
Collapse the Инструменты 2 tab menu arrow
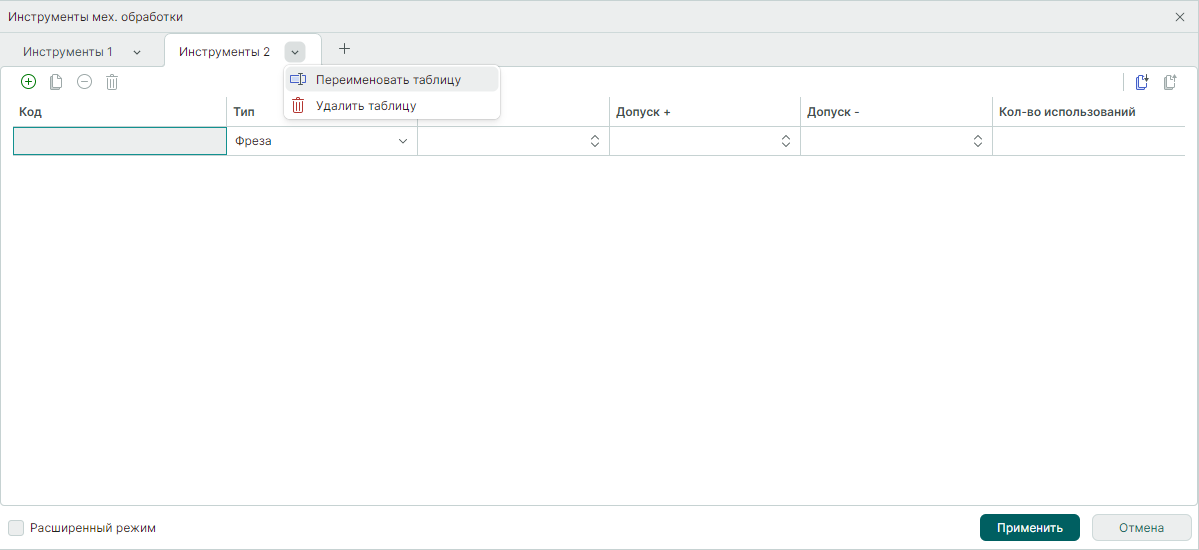[x=294, y=51]
